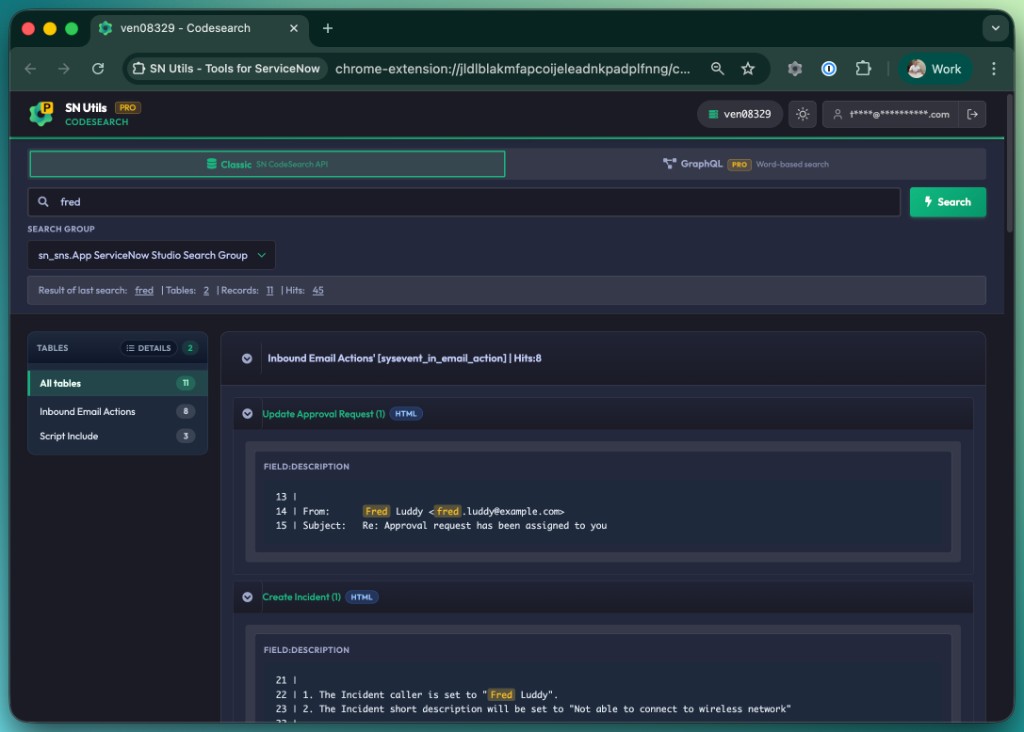
Task: Open a new tab with the plus button
Action: [328, 28]
